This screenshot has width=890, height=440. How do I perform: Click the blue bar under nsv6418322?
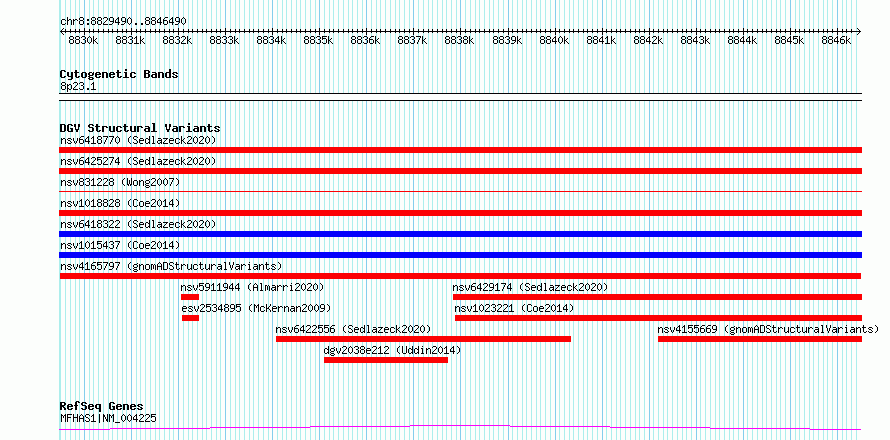[x=461, y=234]
